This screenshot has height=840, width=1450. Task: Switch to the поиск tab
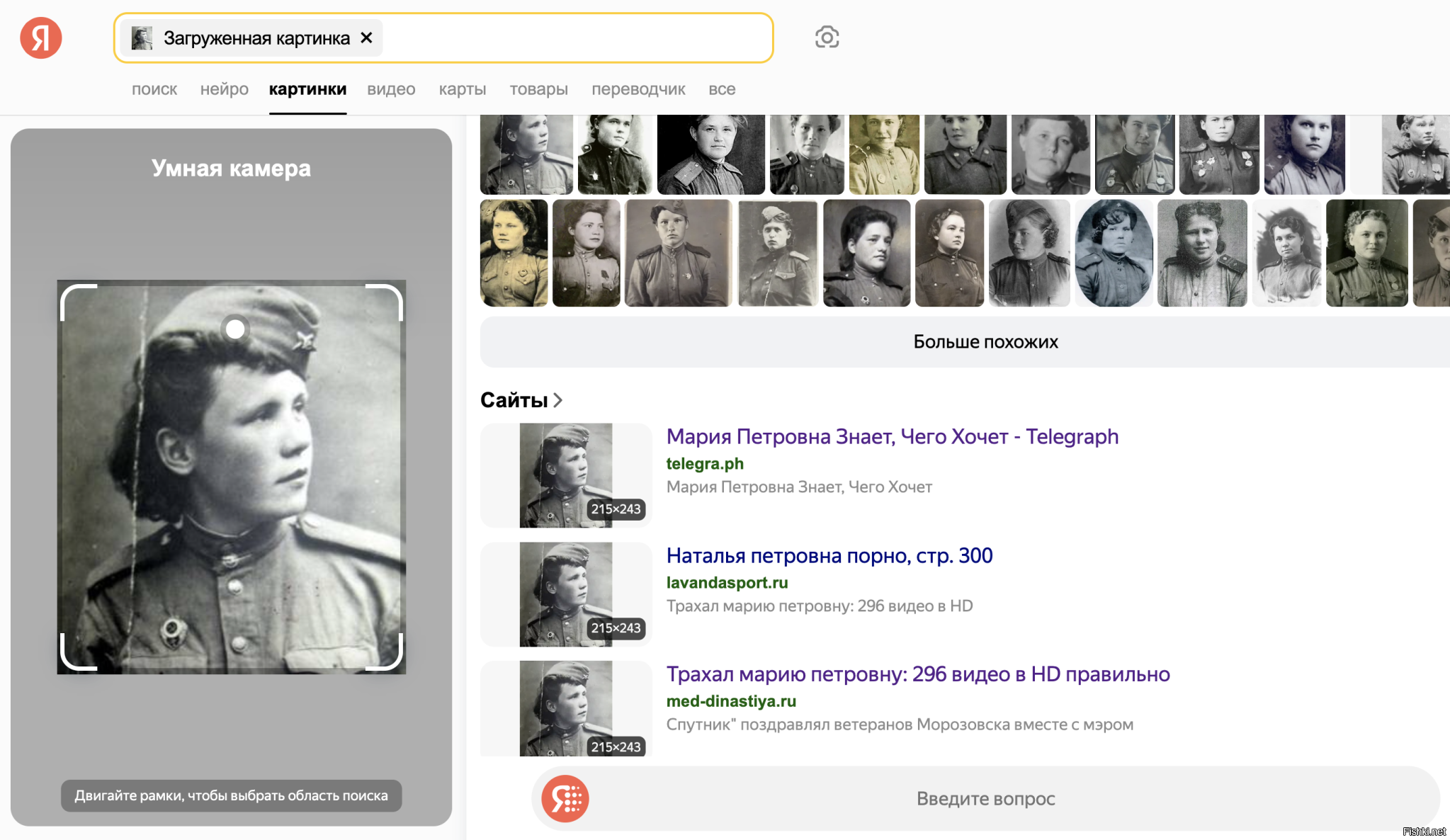coord(154,89)
